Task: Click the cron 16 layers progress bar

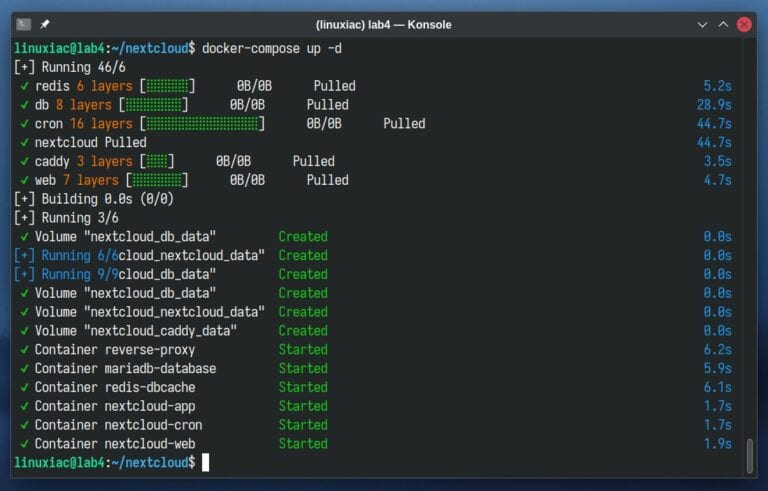Action: point(204,124)
